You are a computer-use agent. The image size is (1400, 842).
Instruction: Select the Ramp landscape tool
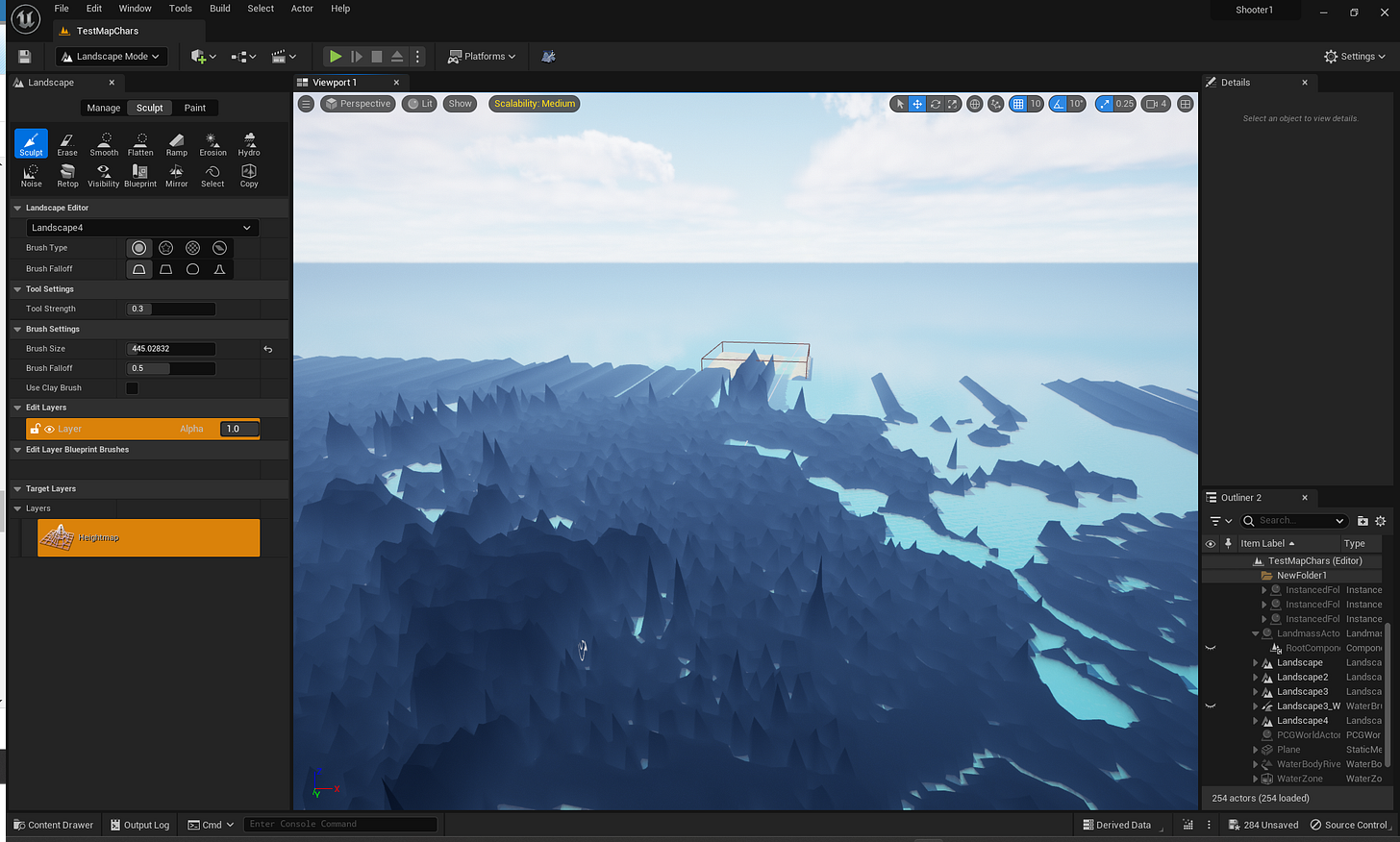pyautogui.click(x=177, y=144)
